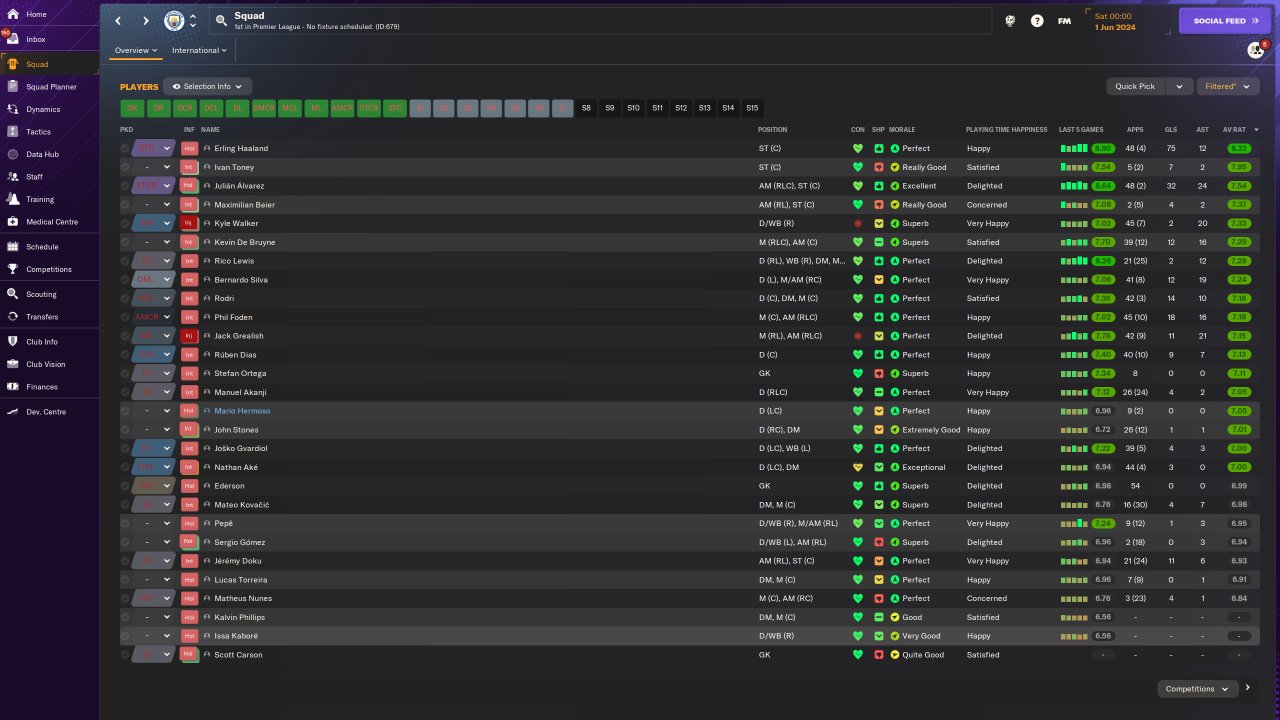Click the search magnifier icon
This screenshot has height=720, width=1280.
click(221, 21)
